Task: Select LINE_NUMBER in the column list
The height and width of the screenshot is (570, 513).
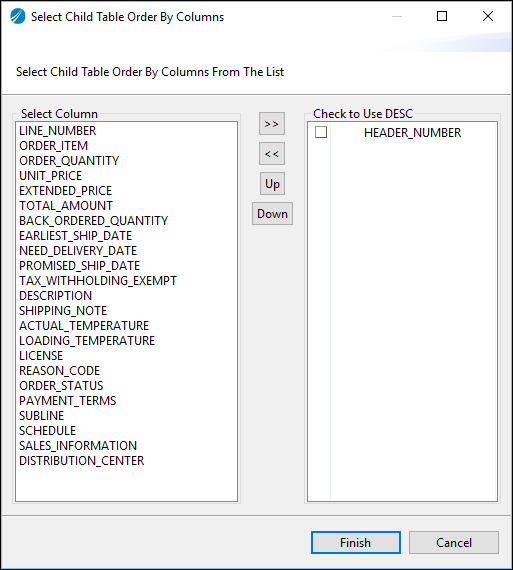Action: coord(57,131)
